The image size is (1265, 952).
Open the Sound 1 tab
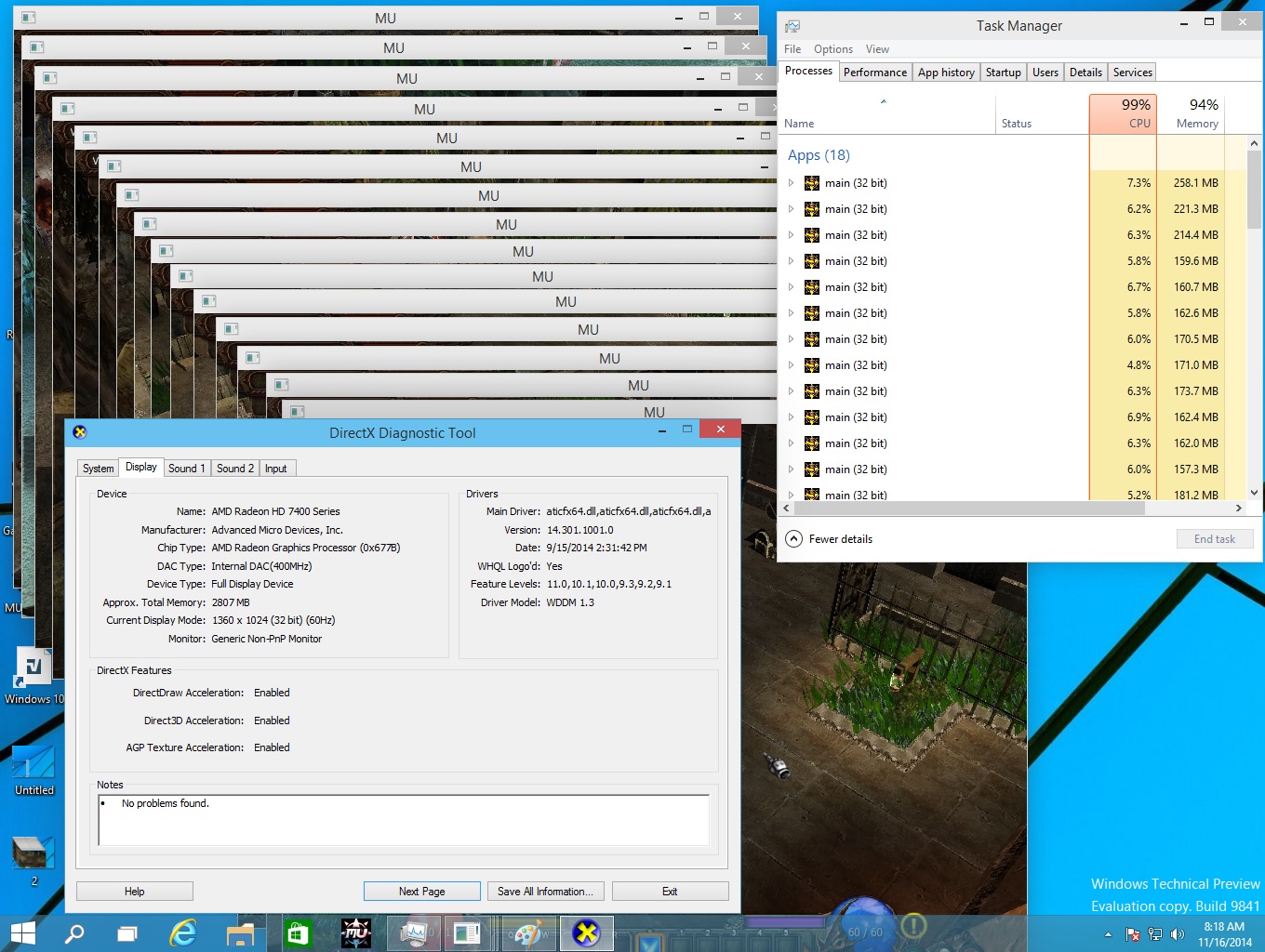[187, 469]
